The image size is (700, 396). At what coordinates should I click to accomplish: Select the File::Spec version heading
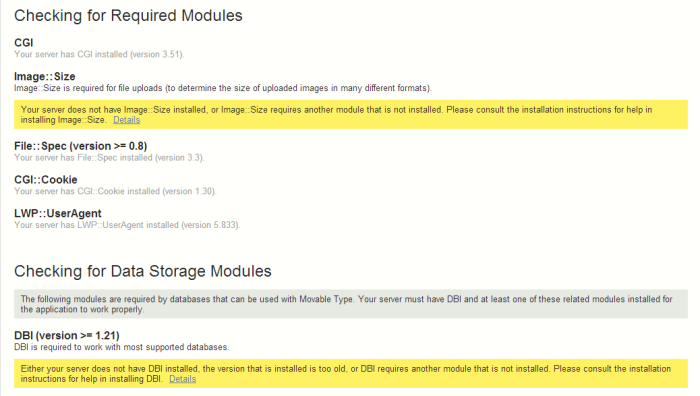click(80, 146)
